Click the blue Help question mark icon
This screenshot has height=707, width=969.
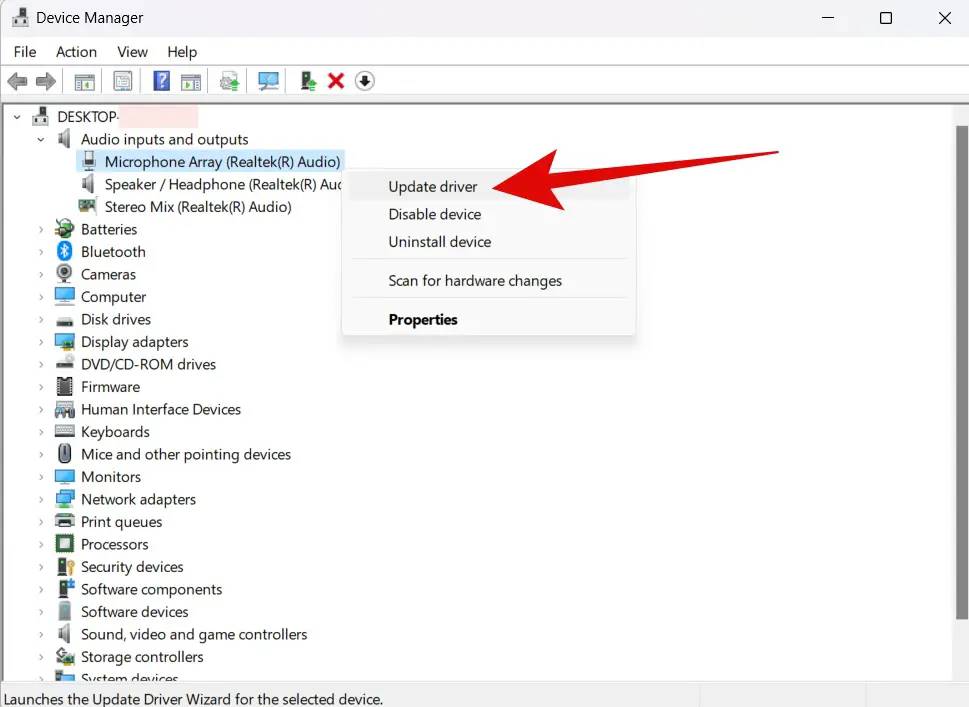point(161,81)
